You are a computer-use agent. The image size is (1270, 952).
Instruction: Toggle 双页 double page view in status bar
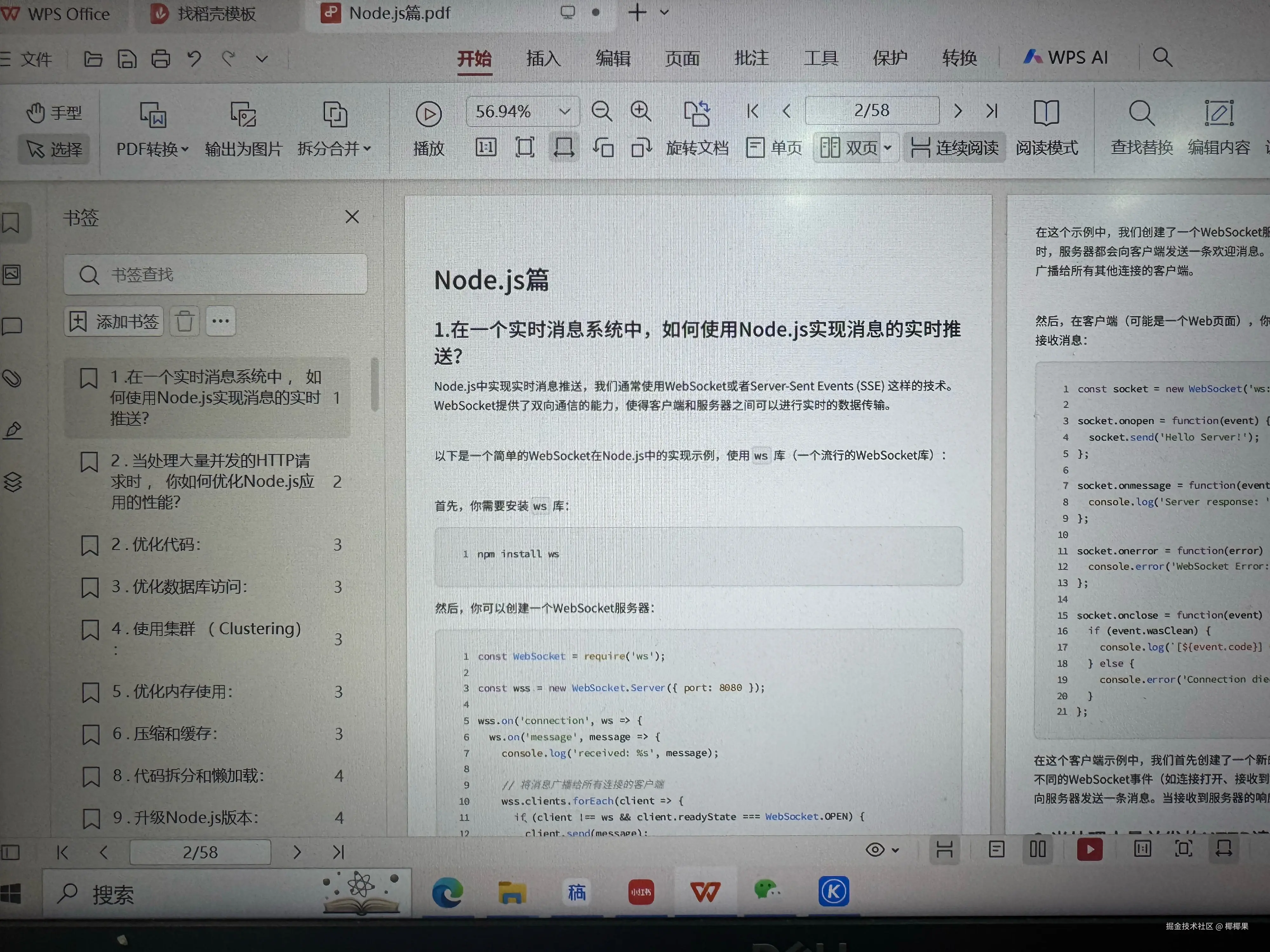[x=1038, y=849]
